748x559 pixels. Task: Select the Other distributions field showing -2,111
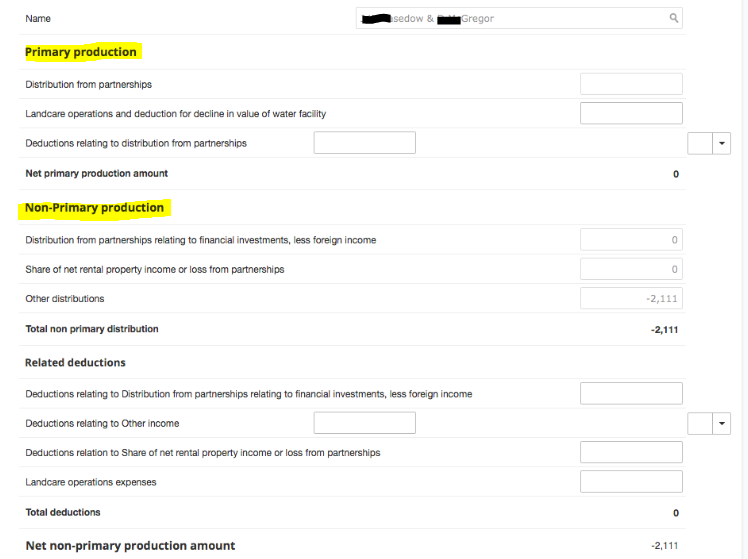[x=631, y=298]
